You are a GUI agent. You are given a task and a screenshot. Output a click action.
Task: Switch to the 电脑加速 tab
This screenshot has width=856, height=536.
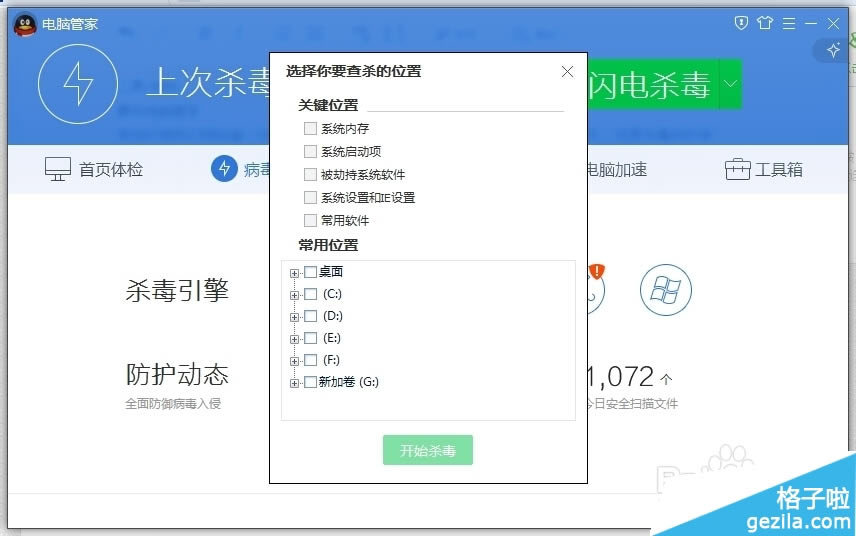(615, 170)
